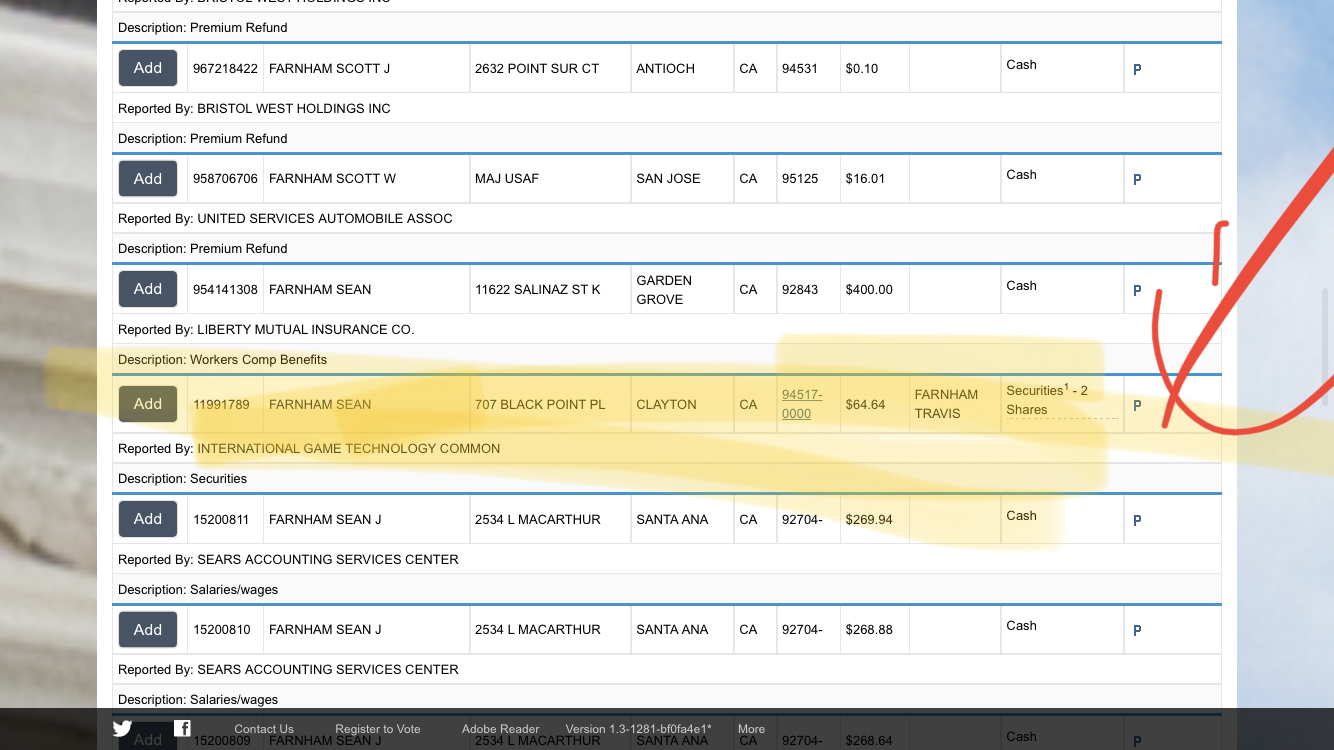Click the P icon in the Clayton row

pyautogui.click(x=1137, y=406)
